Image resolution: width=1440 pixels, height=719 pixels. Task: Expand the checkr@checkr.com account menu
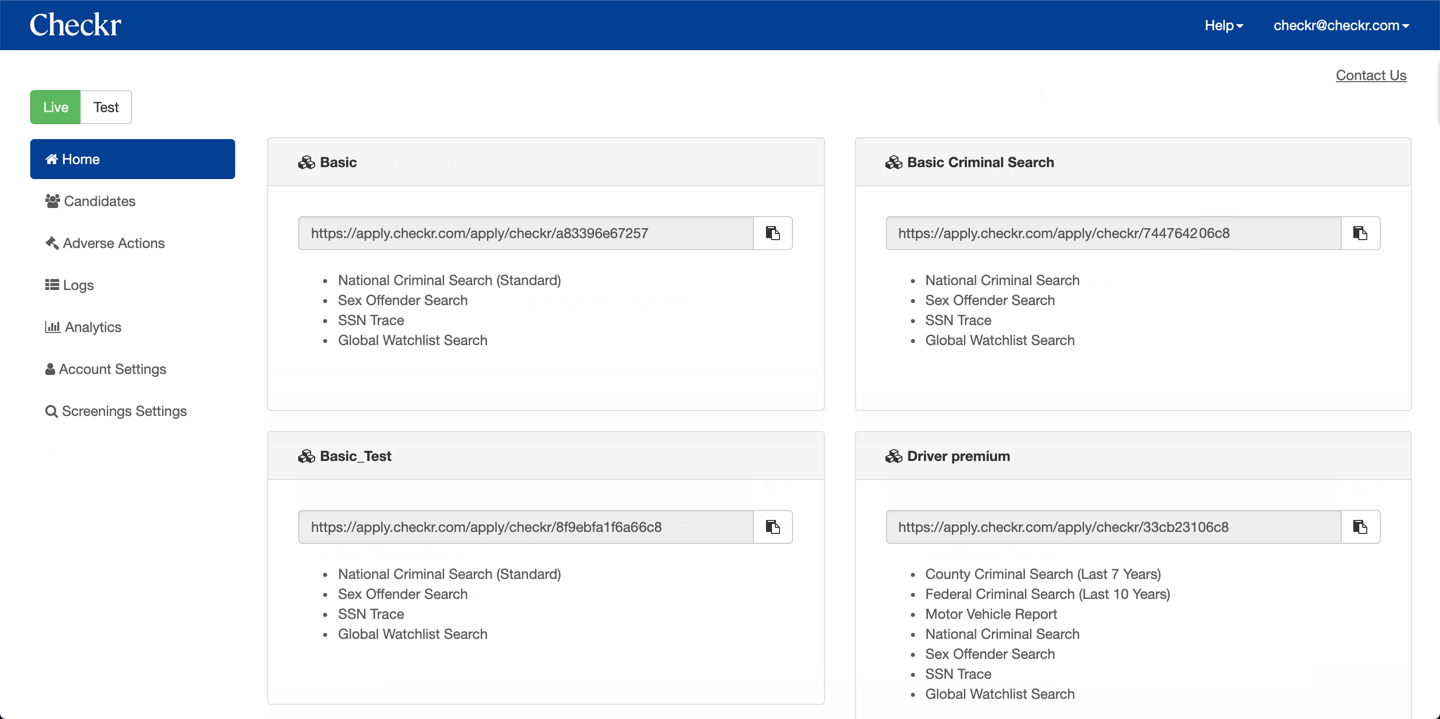(1340, 25)
